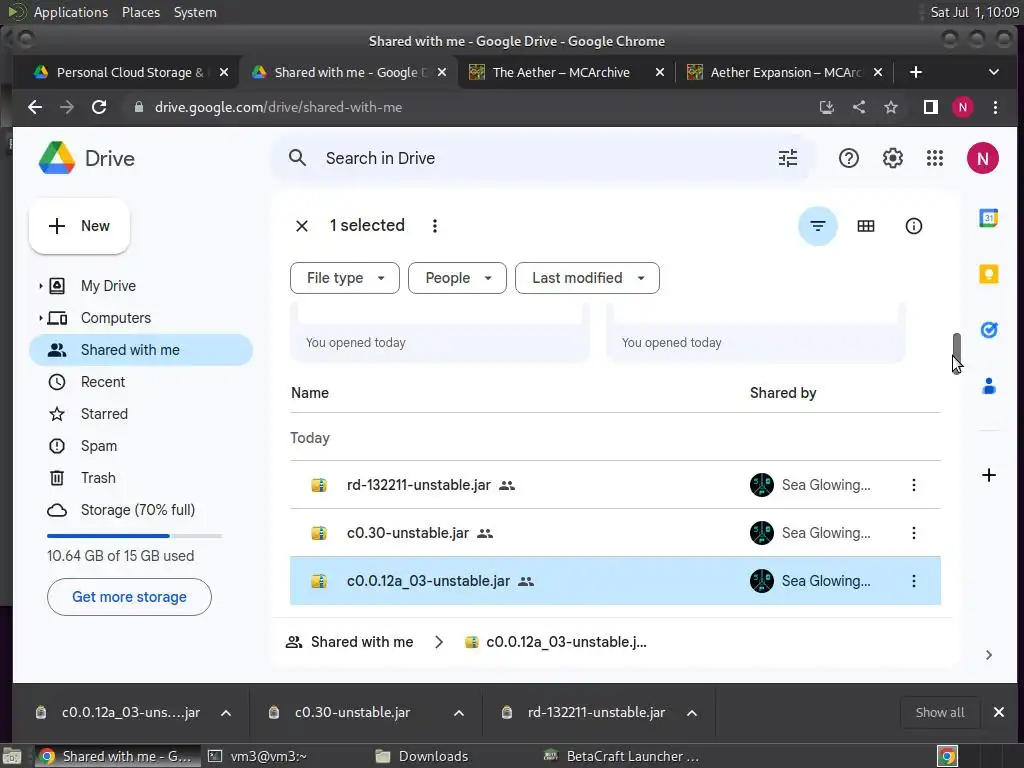Viewport: 1024px width, 768px height.
Task: Open Chrome three-dot menu
Action: tap(995, 107)
